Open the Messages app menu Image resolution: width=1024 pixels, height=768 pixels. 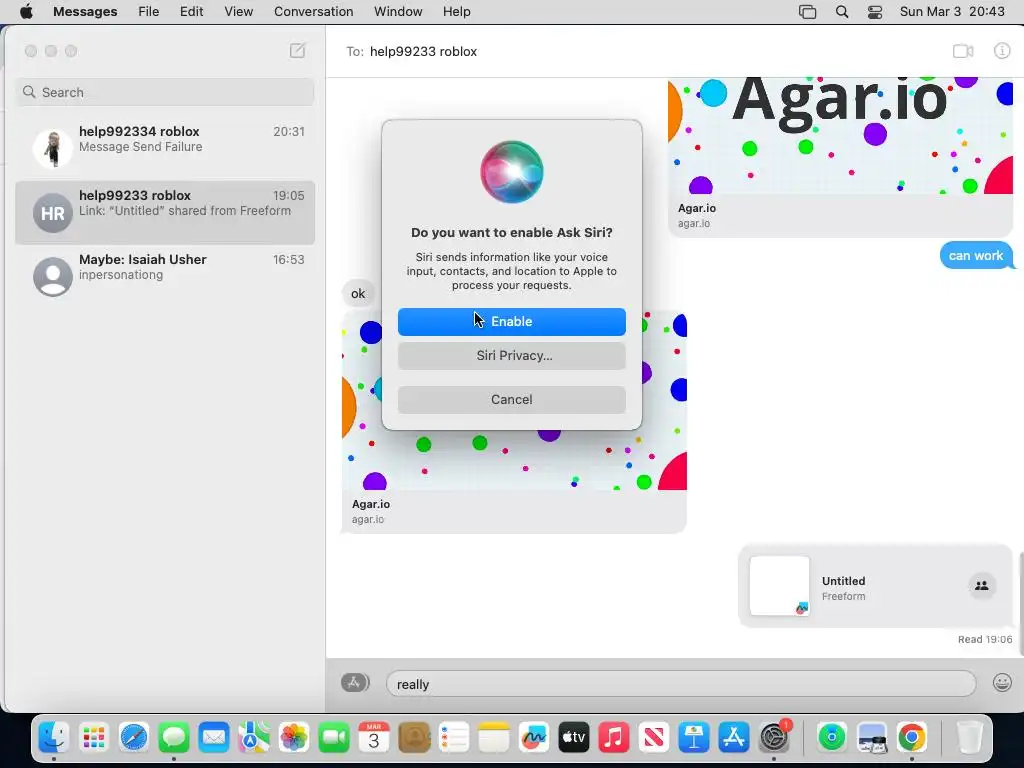pos(85,12)
